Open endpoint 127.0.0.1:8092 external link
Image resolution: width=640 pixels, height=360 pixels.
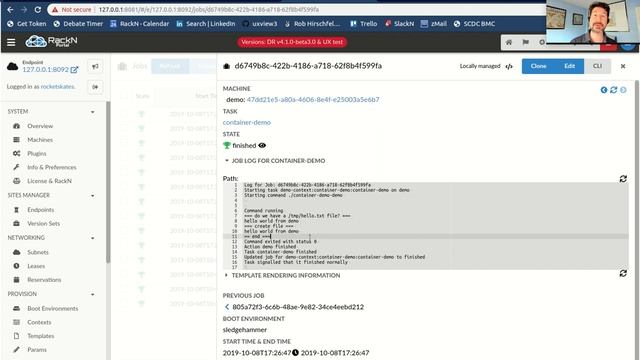click(74, 70)
